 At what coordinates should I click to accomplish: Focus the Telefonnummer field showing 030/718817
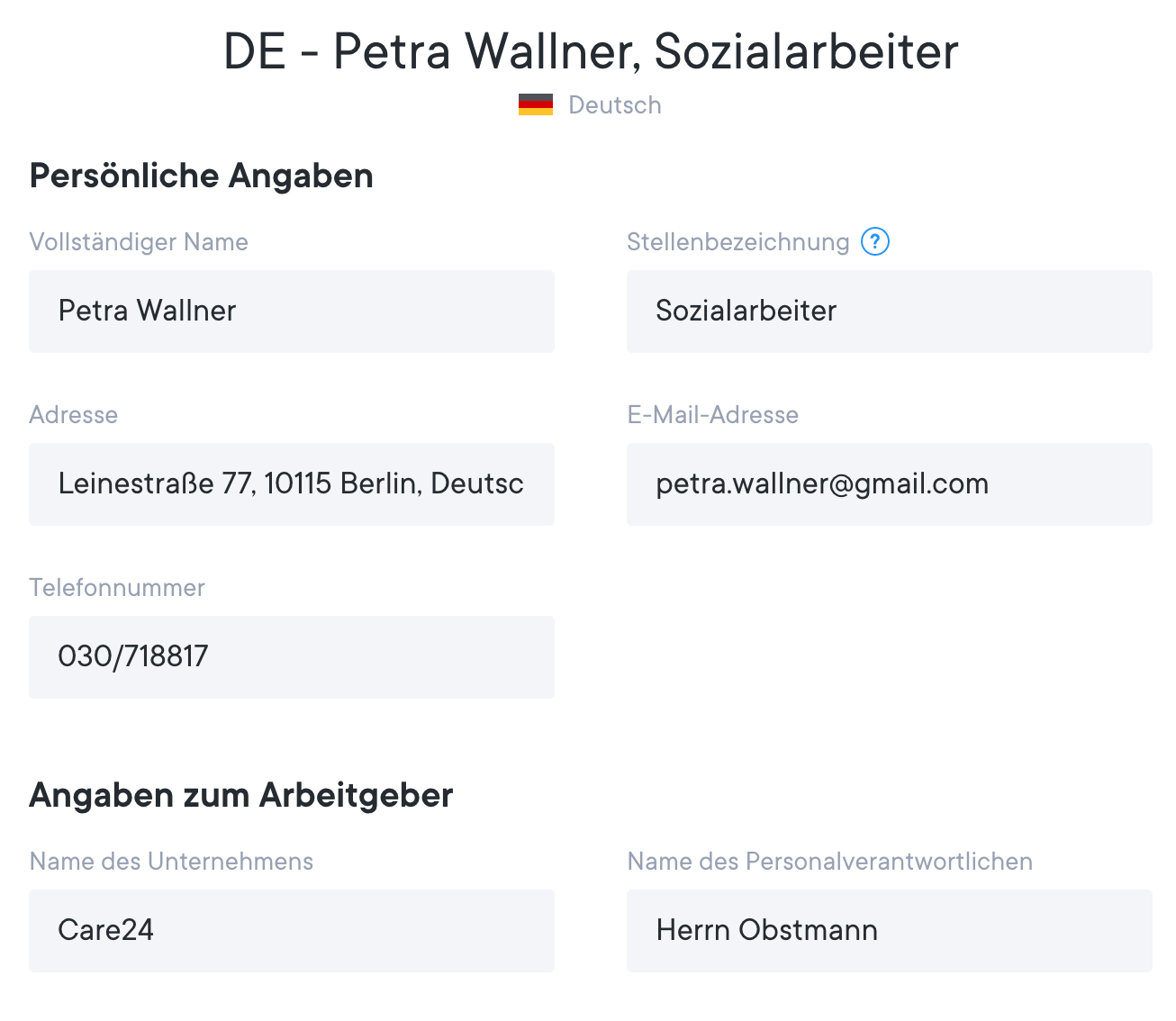[x=291, y=657]
